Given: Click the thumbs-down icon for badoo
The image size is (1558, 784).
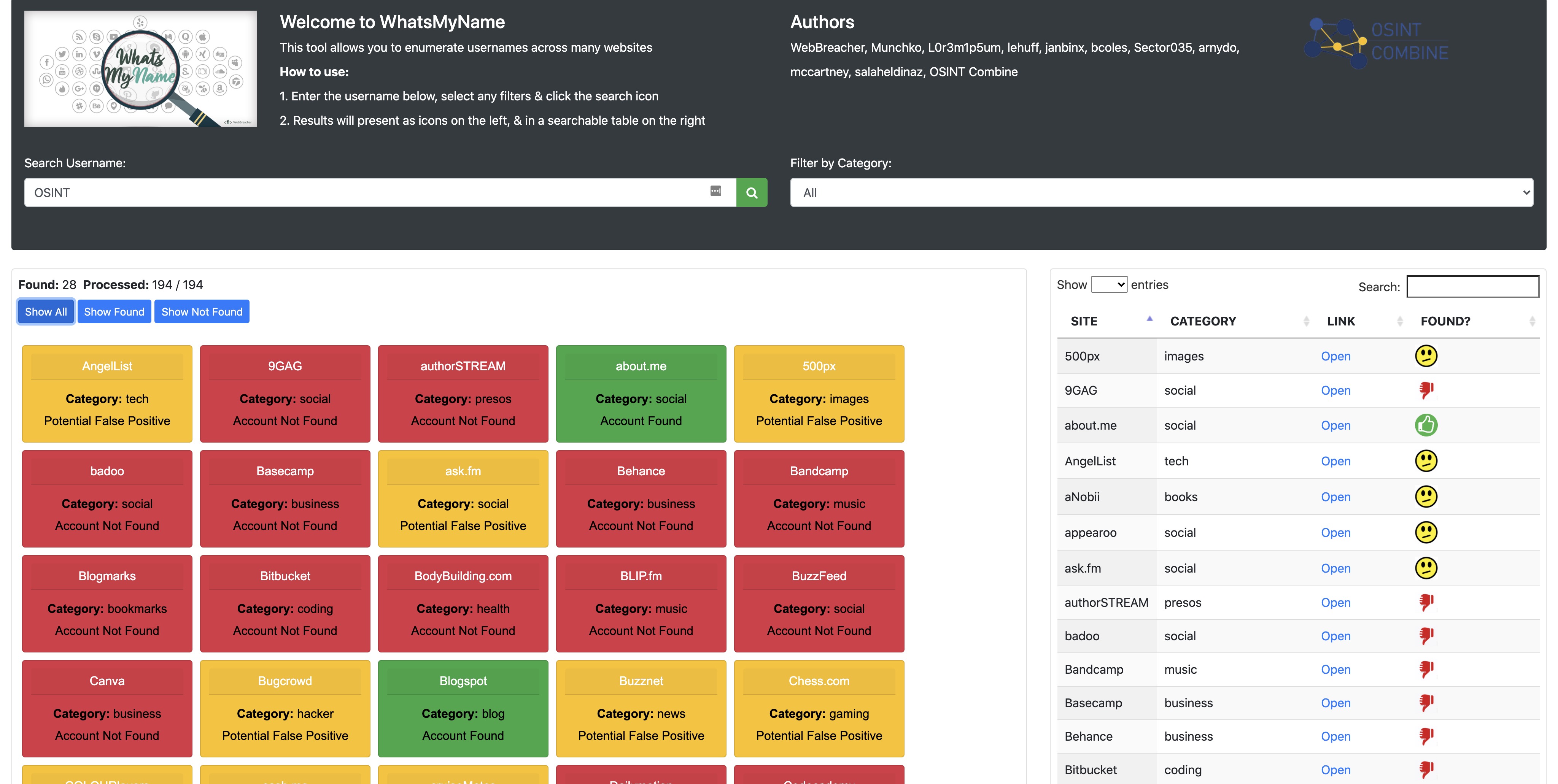Looking at the screenshot, I should (1426, 635).
